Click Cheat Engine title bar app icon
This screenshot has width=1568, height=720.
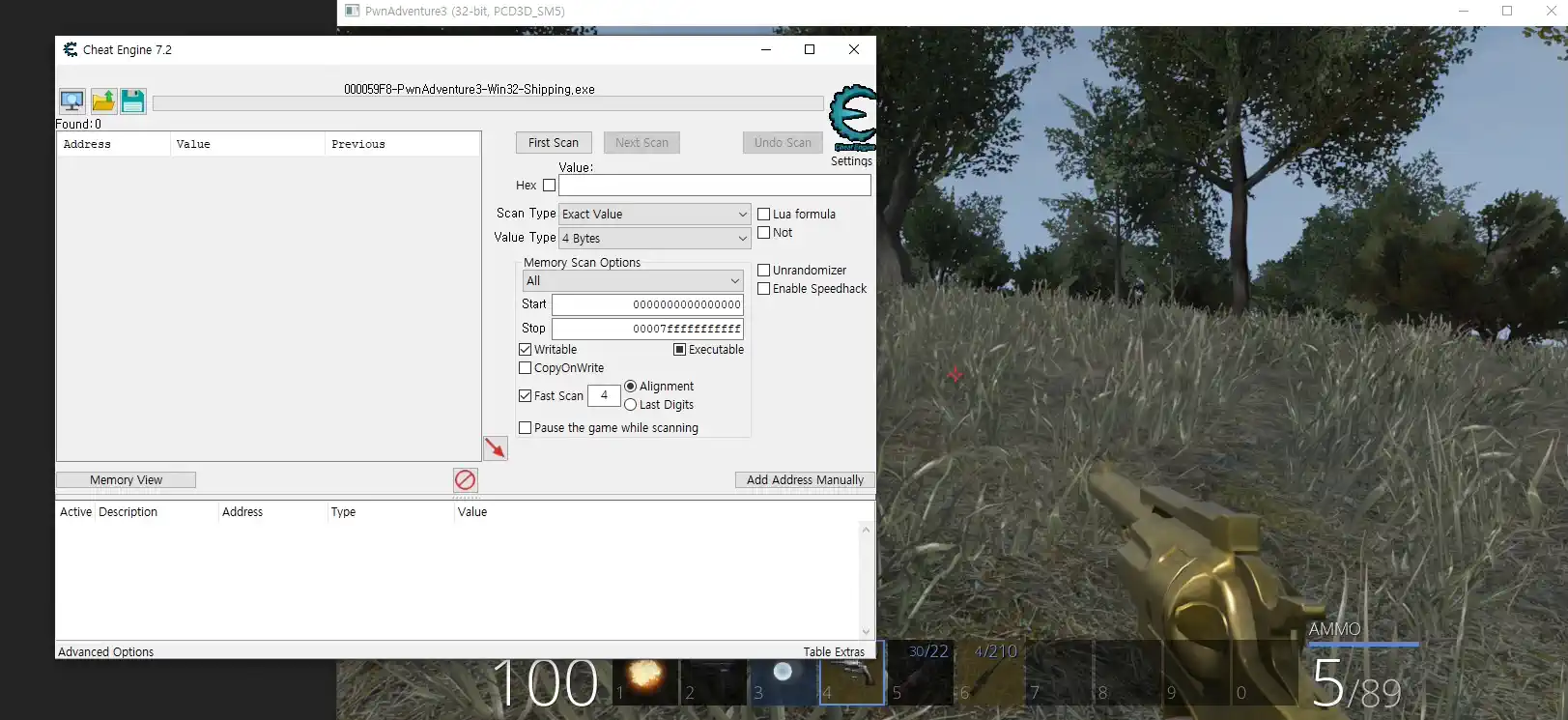pyautogui.click(x=71, y=49)
